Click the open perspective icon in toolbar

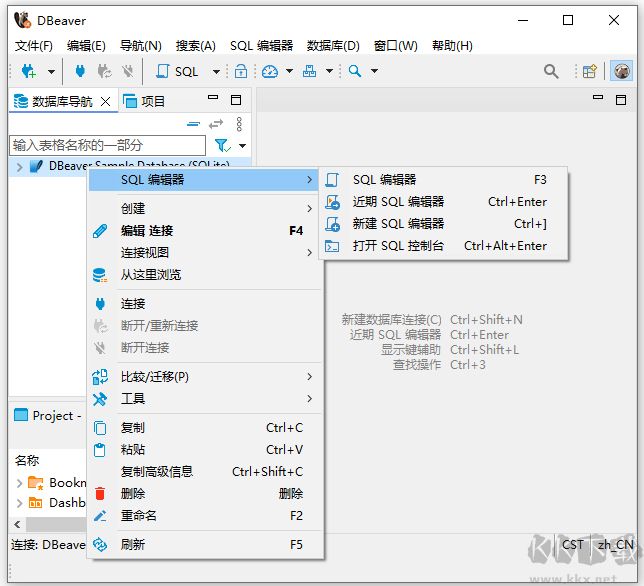point(589,71)
